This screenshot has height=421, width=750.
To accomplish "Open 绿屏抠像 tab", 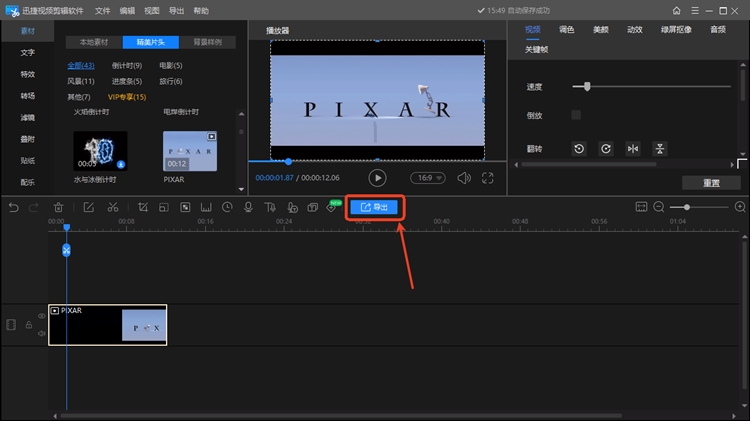I will click(x=676, y=30).
